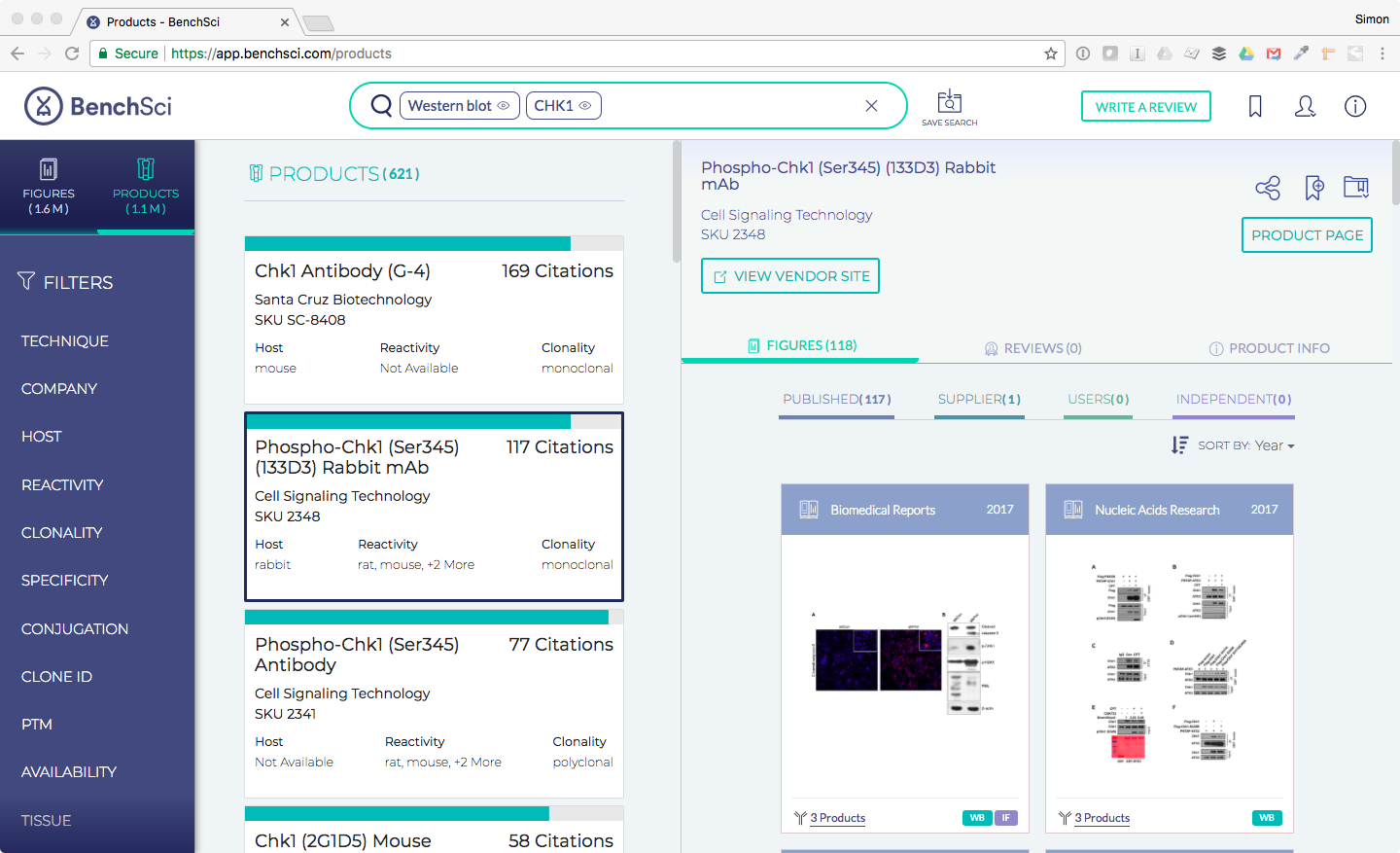Select the Independent (0) tab
Image resolution: width=1400 pixels, height=853 pixels.
(x=1234, y=400)
